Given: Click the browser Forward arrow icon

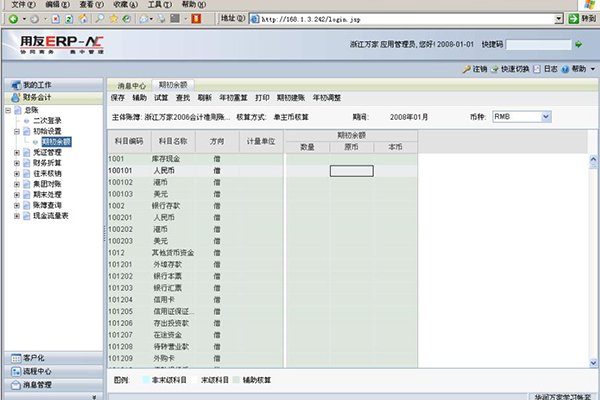Looking at the screenshot, I should pyautogui.click(x=34, y=19).
